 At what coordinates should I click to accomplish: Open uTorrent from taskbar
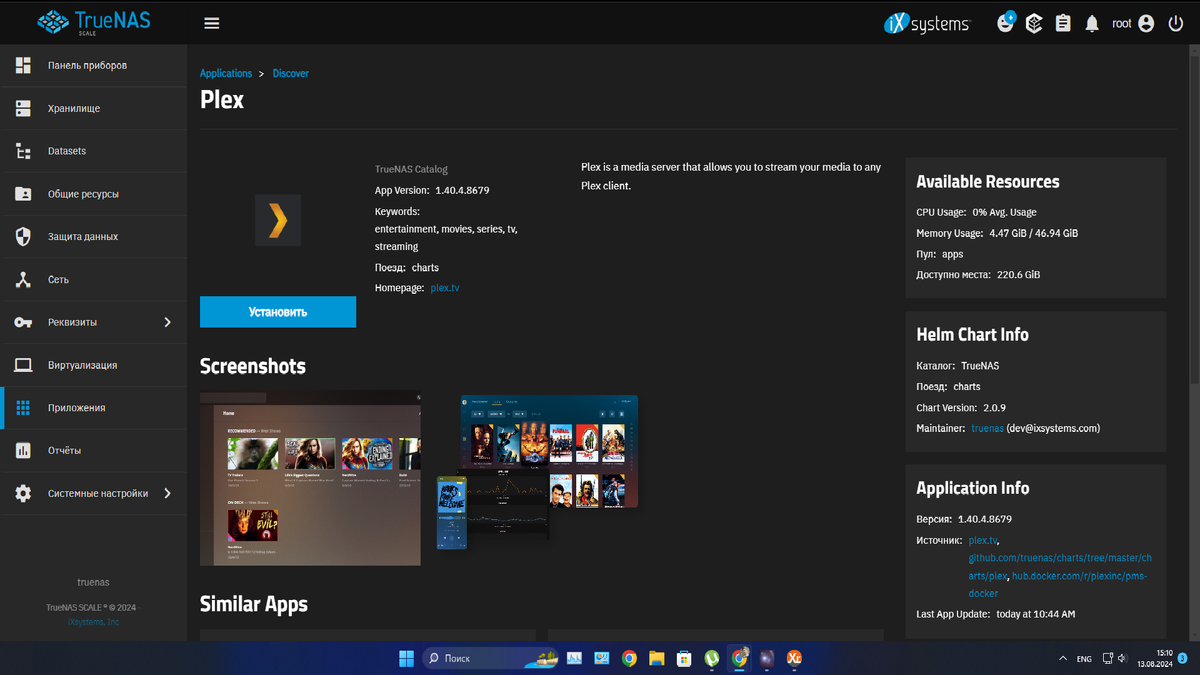[x=712, y=658]
